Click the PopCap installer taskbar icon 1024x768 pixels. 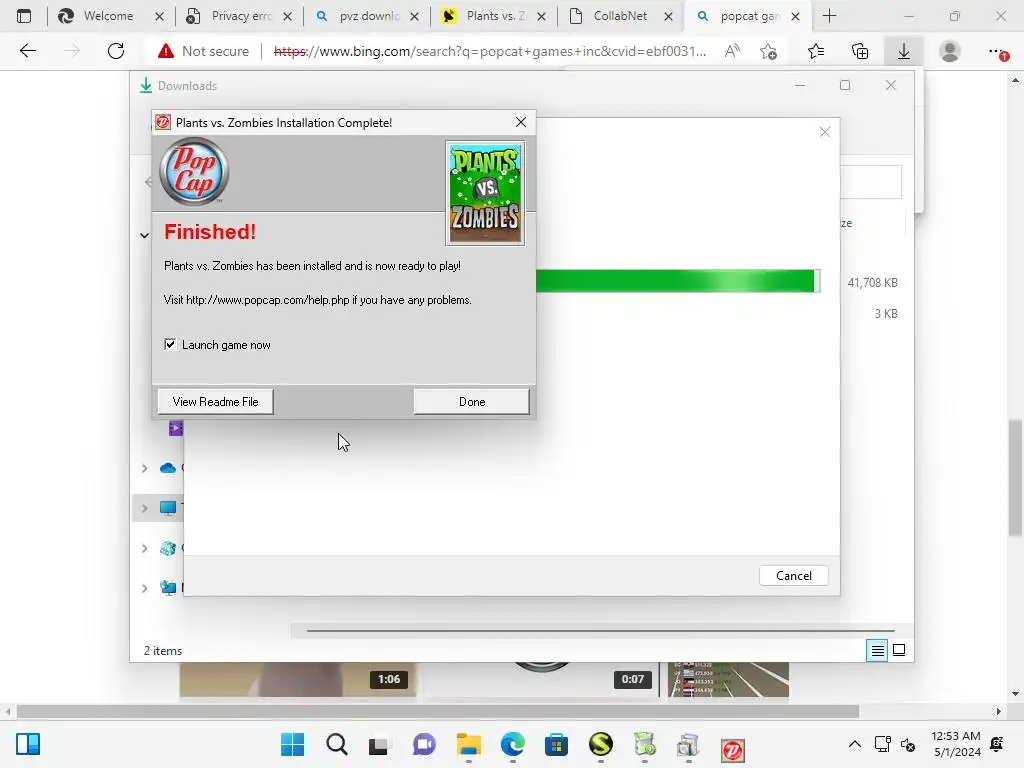[733, 749]
